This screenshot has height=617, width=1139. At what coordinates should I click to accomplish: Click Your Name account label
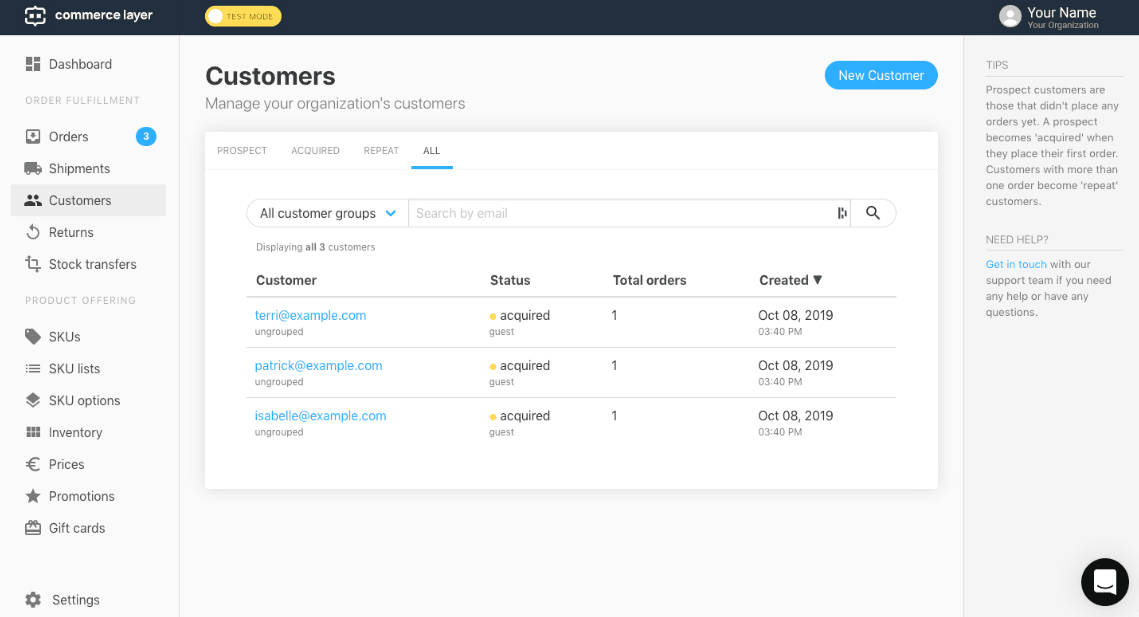tap(1061, 12)
